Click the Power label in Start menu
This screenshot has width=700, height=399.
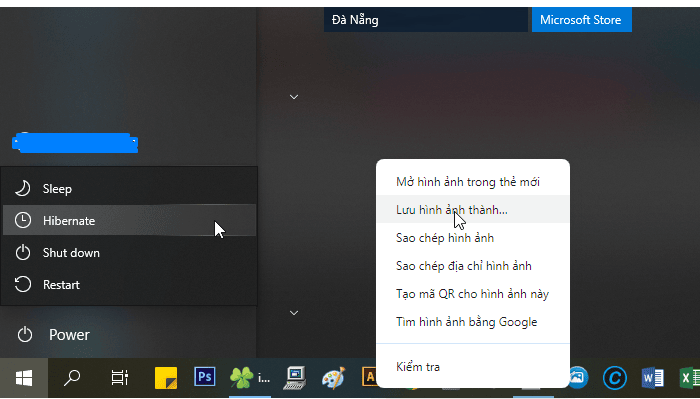69,335
